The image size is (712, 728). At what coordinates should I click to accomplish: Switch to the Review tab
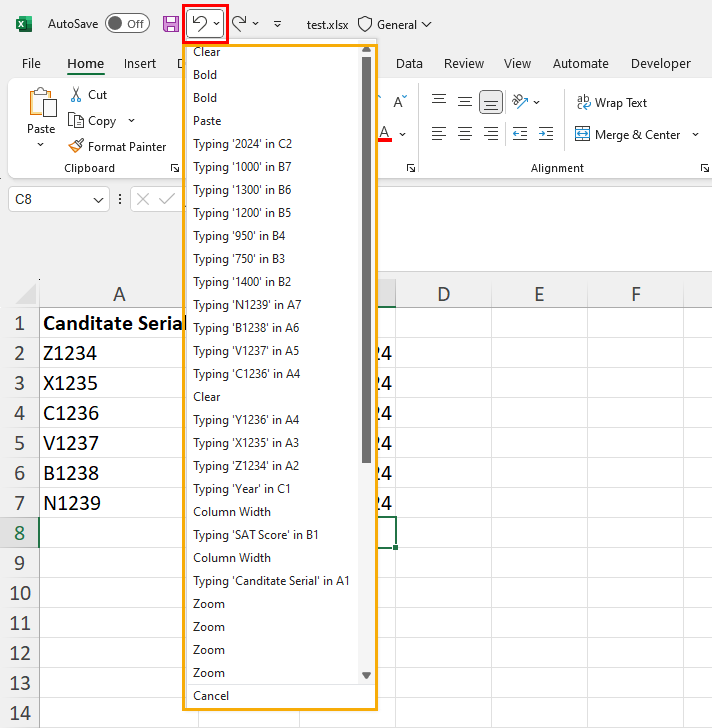coord(464,64)
